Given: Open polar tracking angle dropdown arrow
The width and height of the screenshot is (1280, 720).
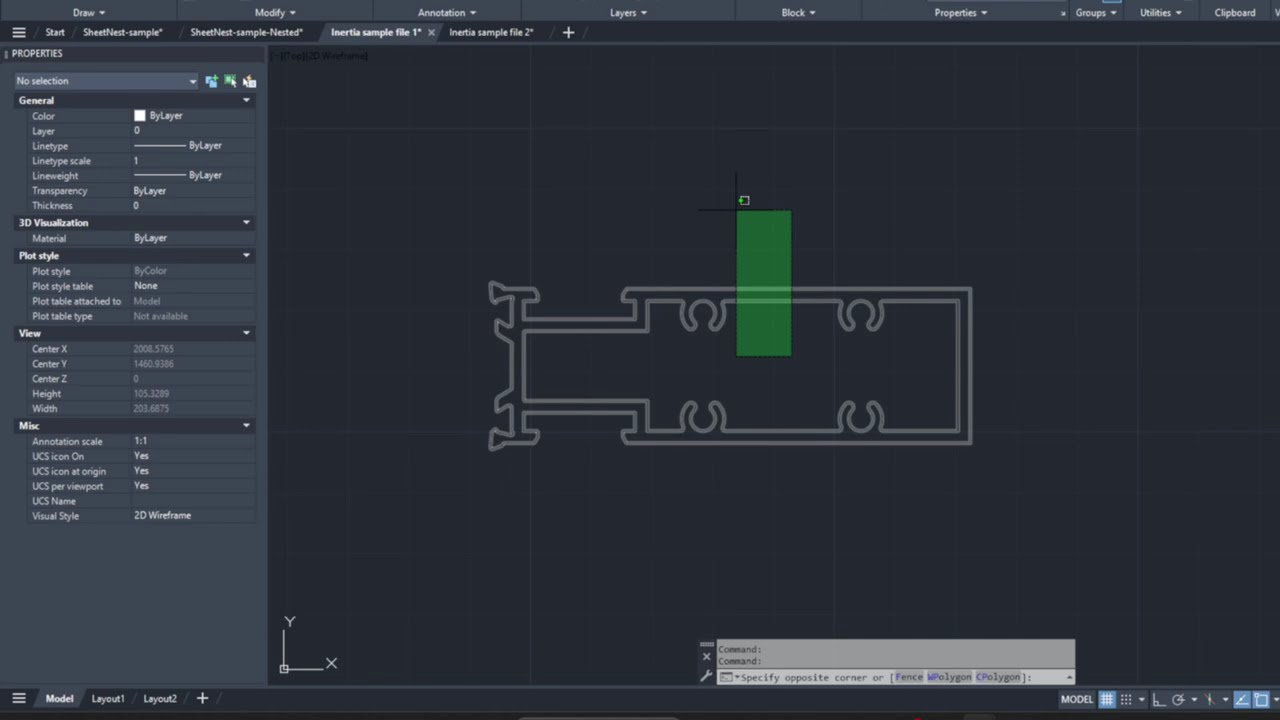Looking at the screenshot, I should (1194, 699).
